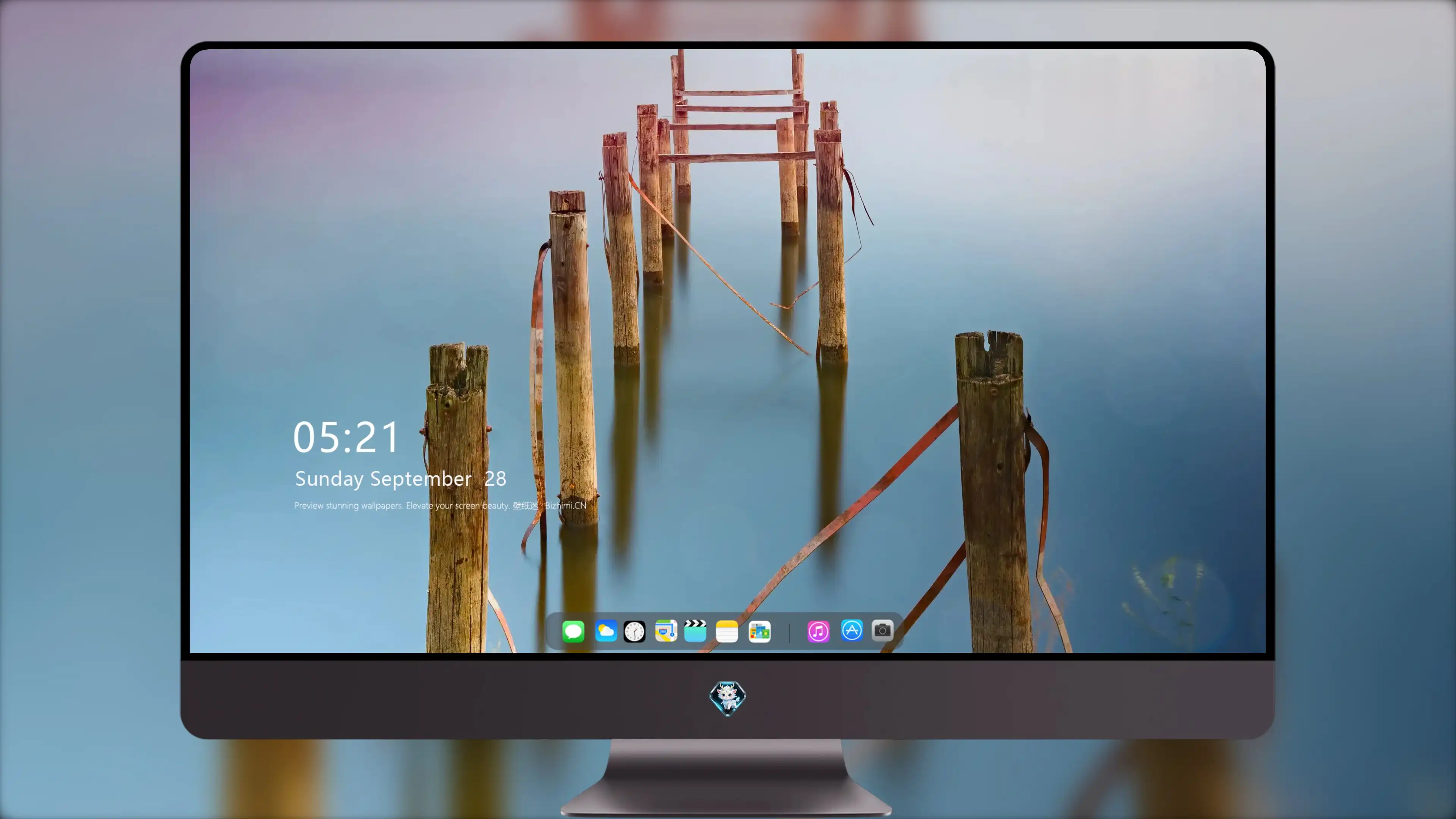Open the Videos clapperboard app in the dock
This screenshot has width=1456, height=819.
pyautogui.click(x=695, y=631)
